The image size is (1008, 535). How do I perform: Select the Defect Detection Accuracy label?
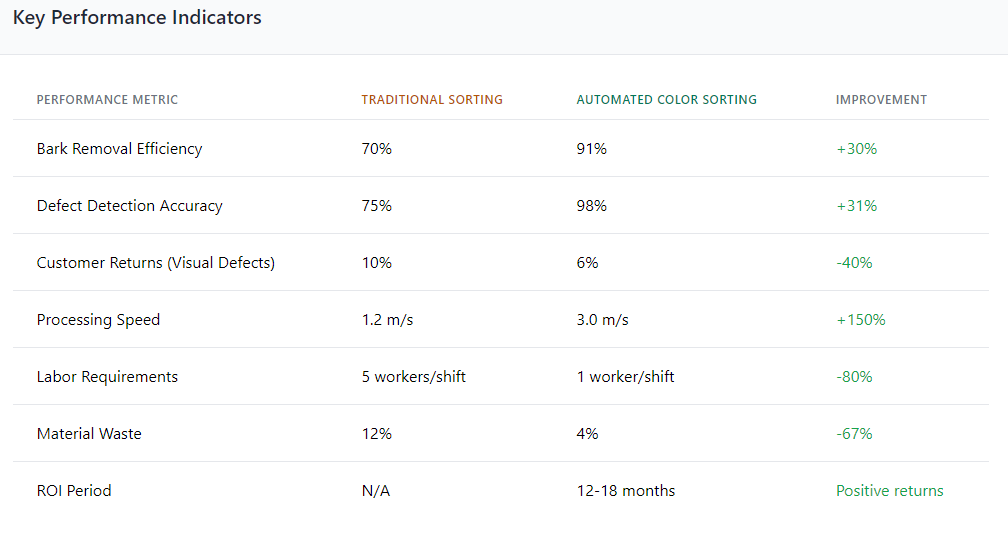129,206
